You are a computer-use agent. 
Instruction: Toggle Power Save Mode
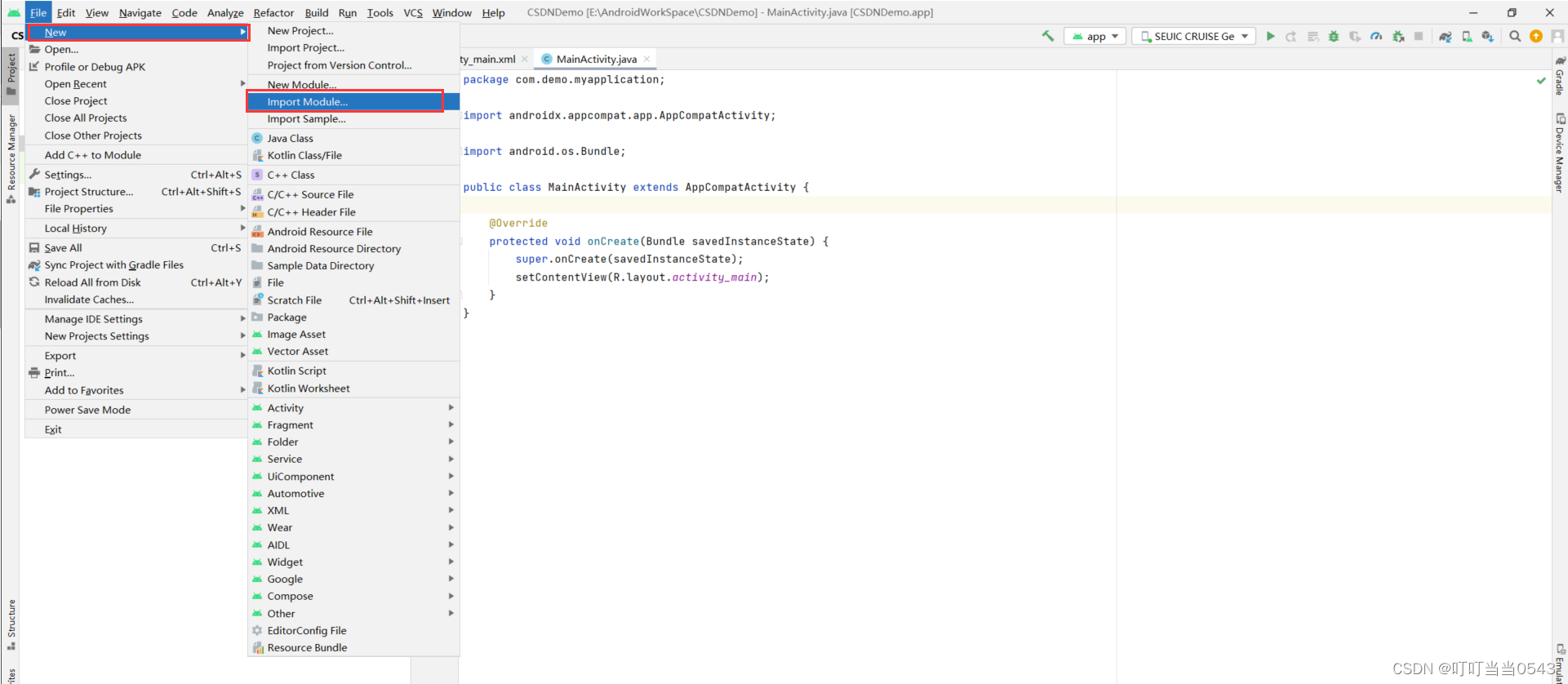point(137,411)
